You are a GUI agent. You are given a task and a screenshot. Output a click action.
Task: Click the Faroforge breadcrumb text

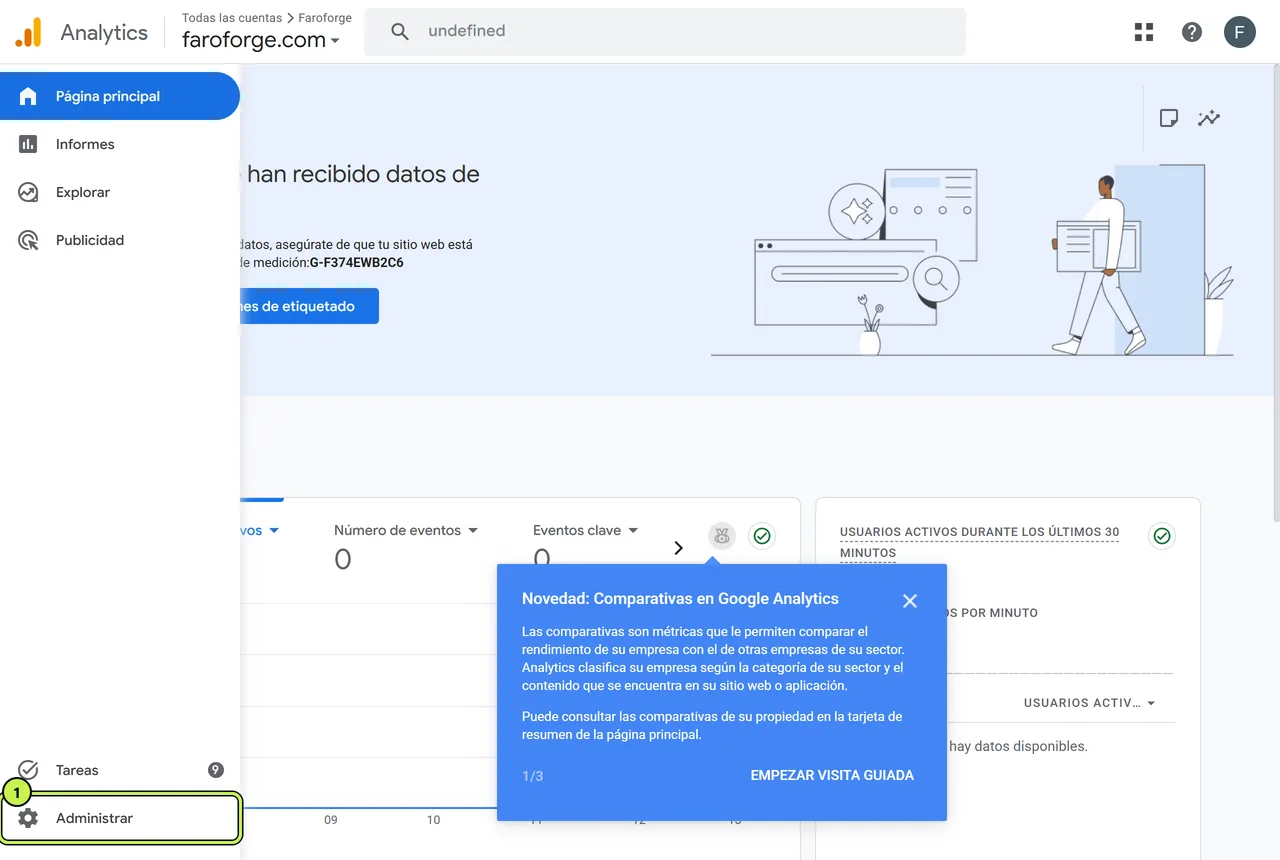tap(325, 18)
